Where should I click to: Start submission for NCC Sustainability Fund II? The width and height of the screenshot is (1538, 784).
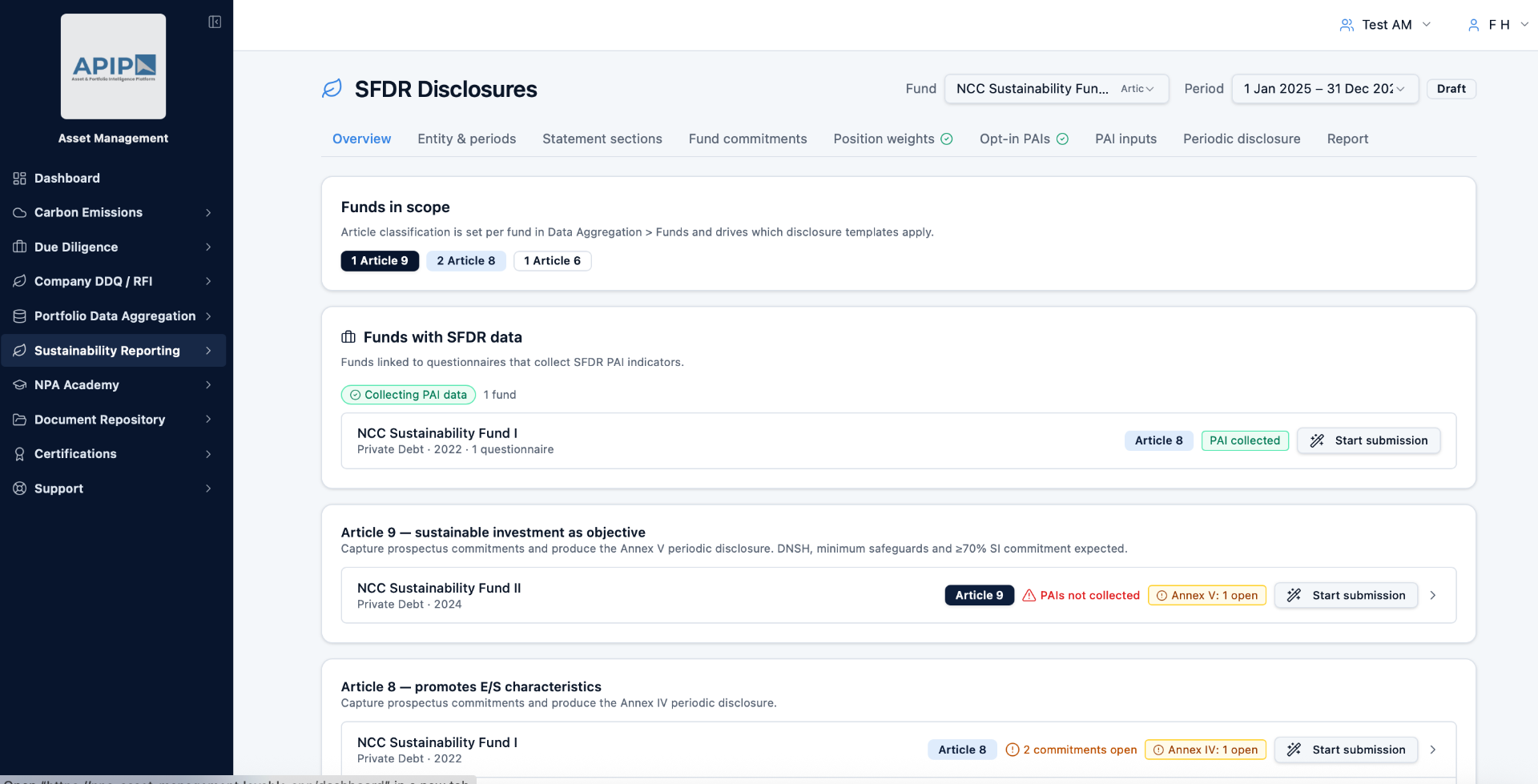click(x=1347, y=595)
